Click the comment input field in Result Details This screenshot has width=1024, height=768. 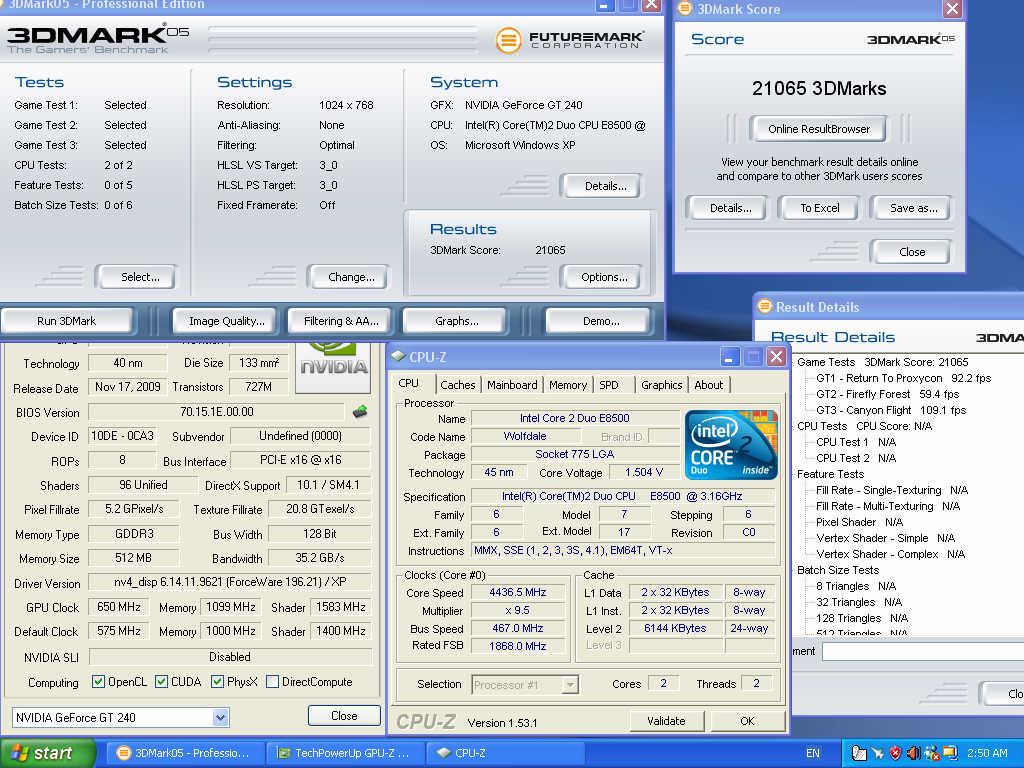pos(922,651)
